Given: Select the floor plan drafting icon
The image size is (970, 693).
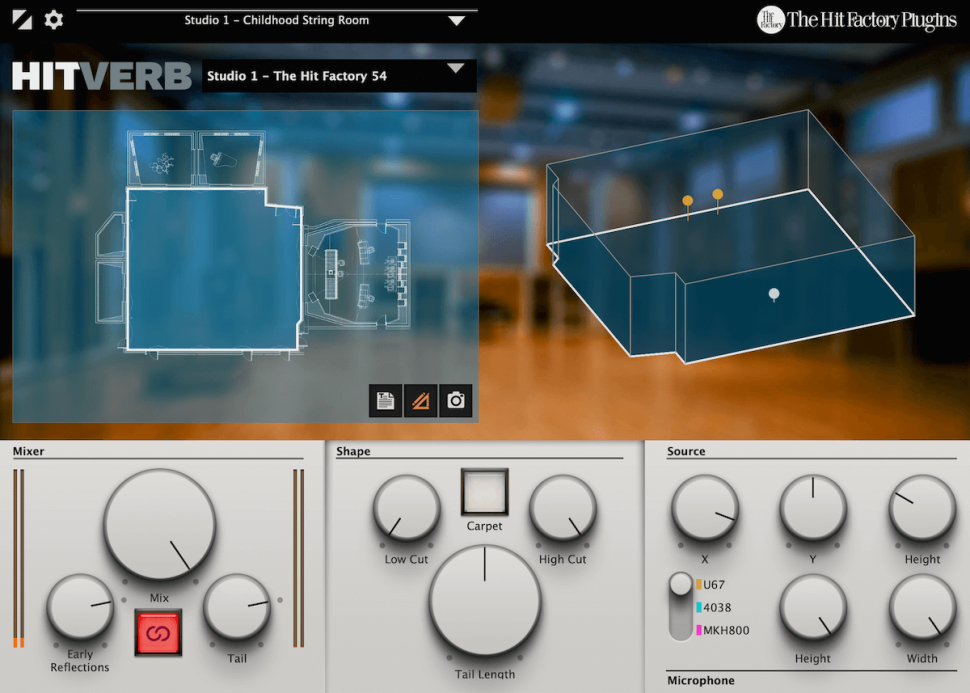Looking at the screenshot, I should (x=421, y=400).
